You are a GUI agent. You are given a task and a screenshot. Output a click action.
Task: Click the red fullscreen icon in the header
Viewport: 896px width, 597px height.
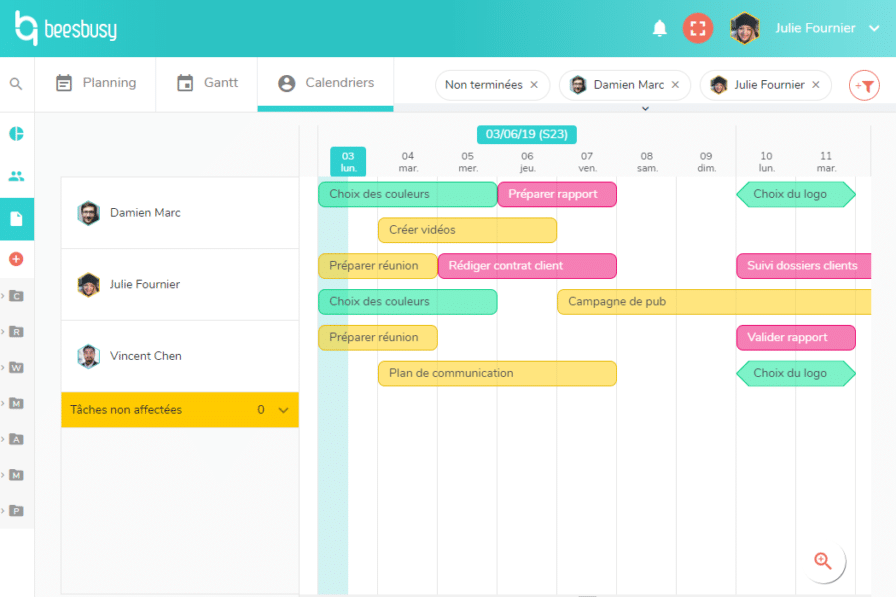pyautogui.click(x=698, y=28)
